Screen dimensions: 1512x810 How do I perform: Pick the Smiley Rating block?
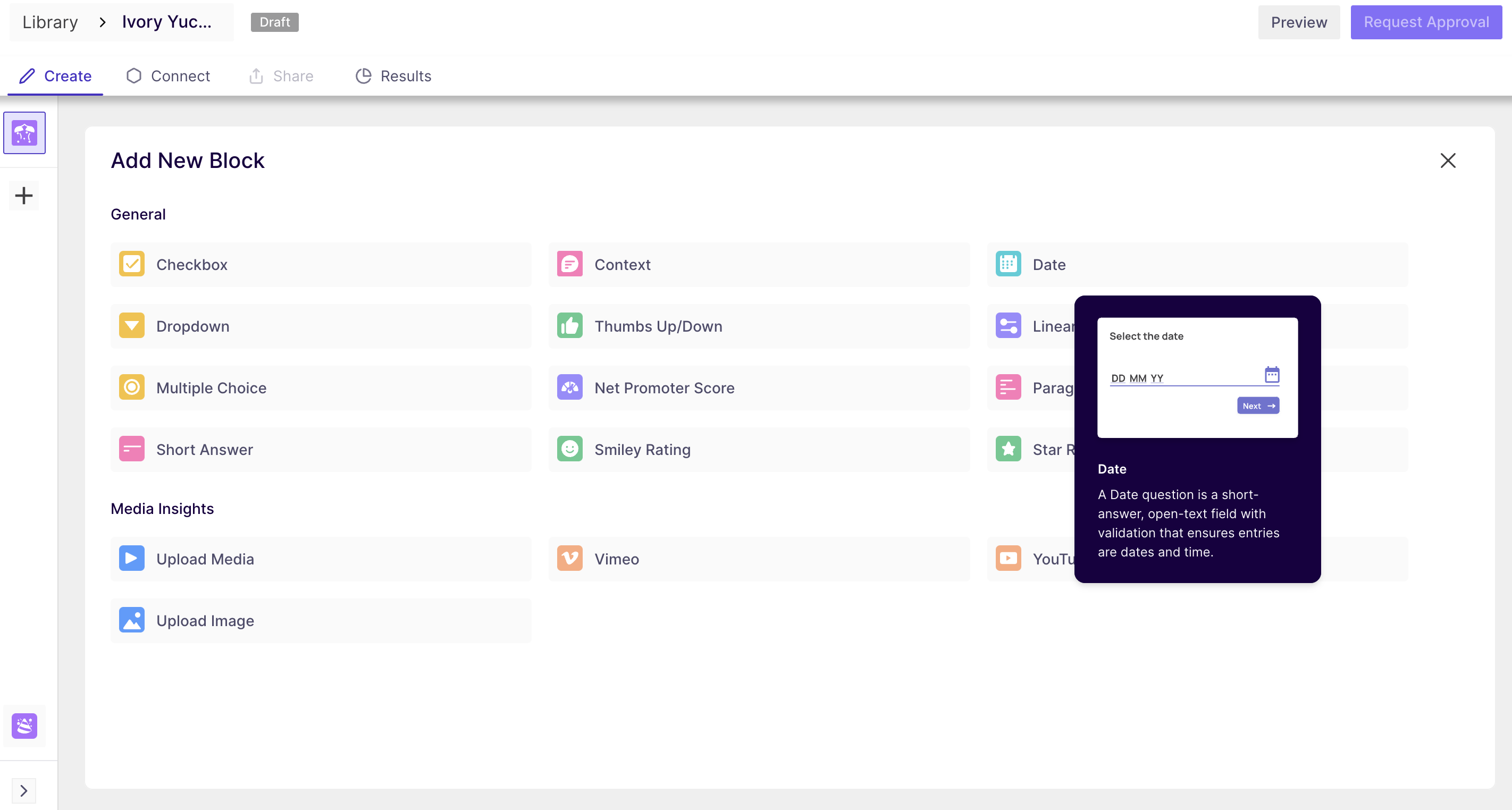[758, 450]
